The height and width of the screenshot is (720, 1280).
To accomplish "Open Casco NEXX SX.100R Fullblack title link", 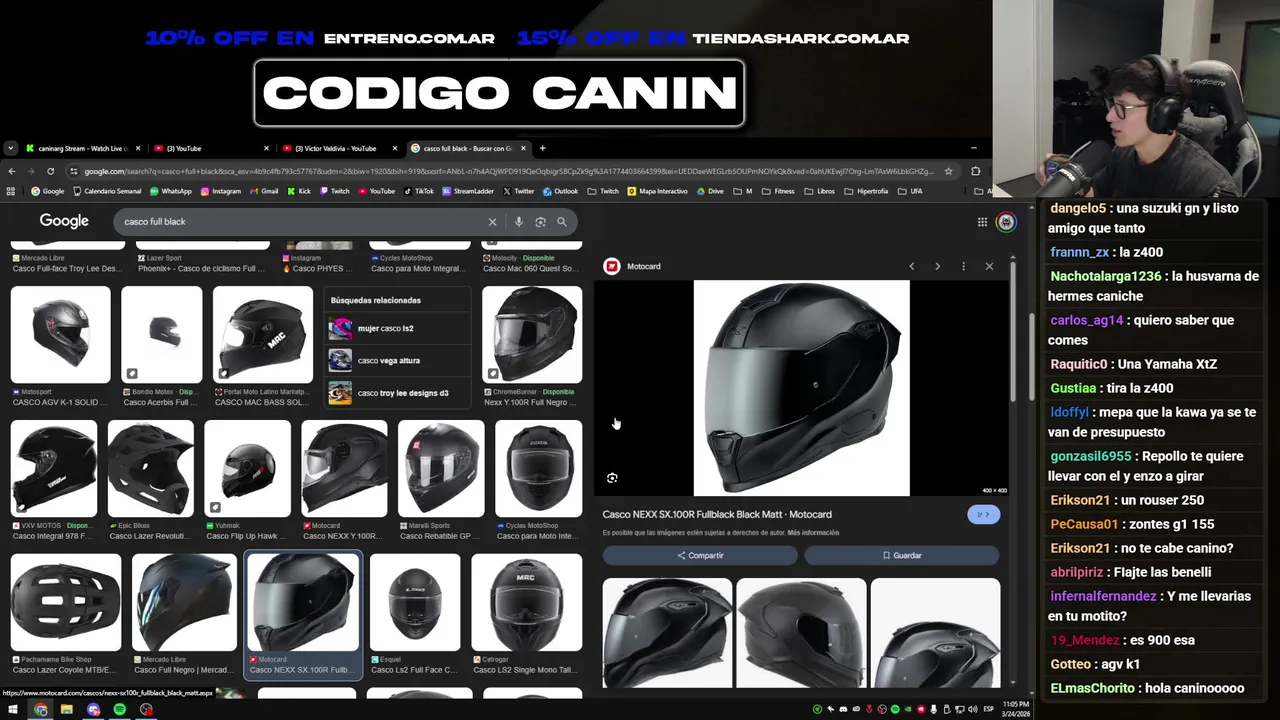I will point(717,514).
